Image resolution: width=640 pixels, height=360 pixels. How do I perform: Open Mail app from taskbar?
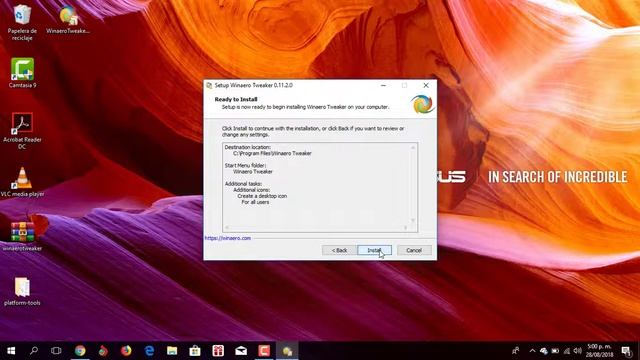[x=241, y=351]
